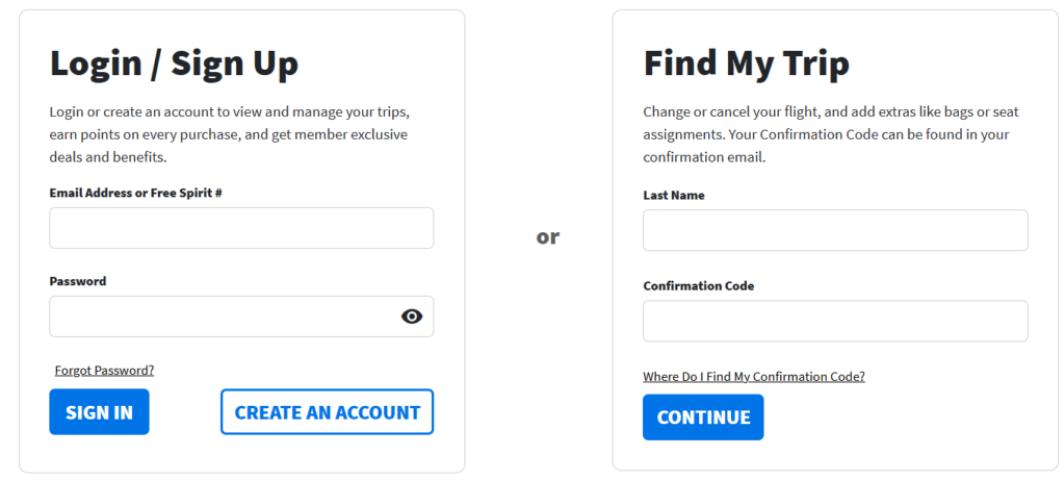Select the Last Name text field

tap(835, 230)
